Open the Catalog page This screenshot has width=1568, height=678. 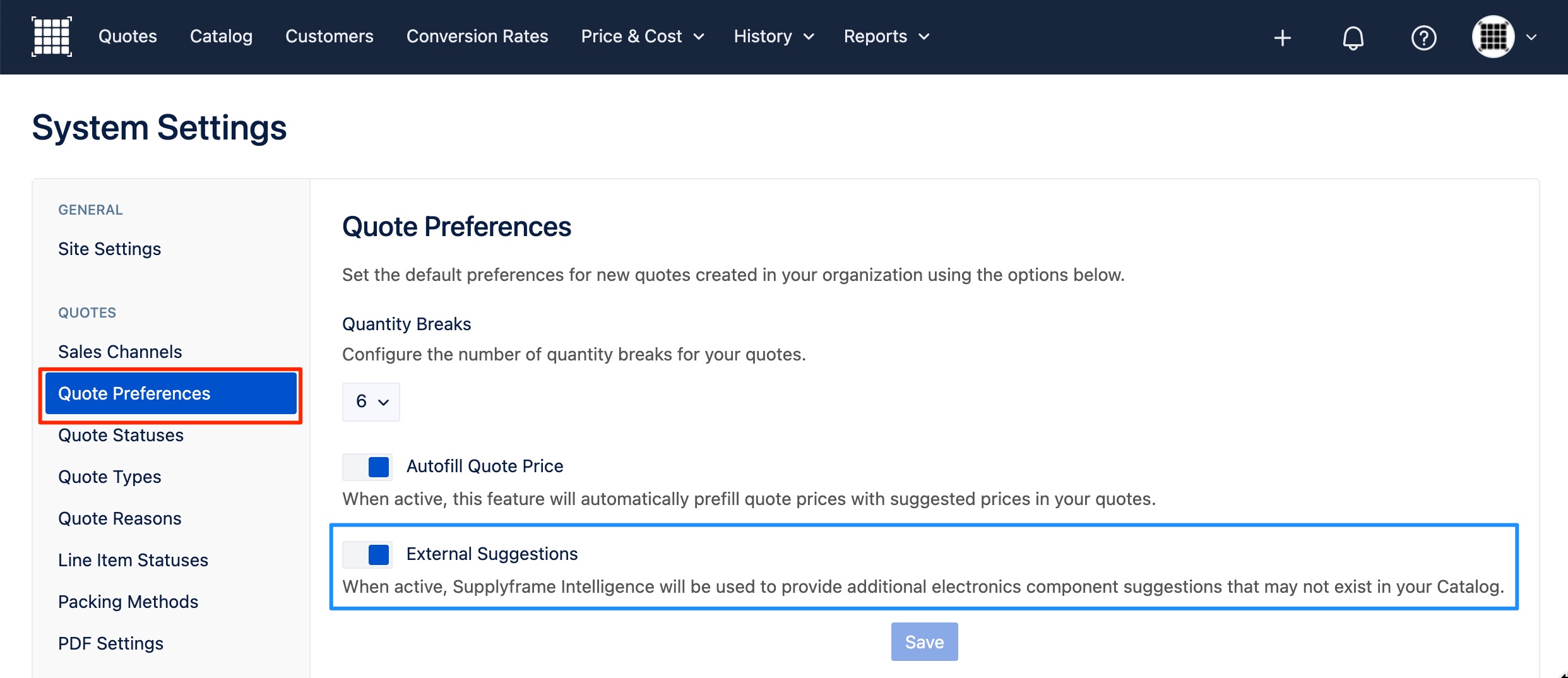point(221,37)
